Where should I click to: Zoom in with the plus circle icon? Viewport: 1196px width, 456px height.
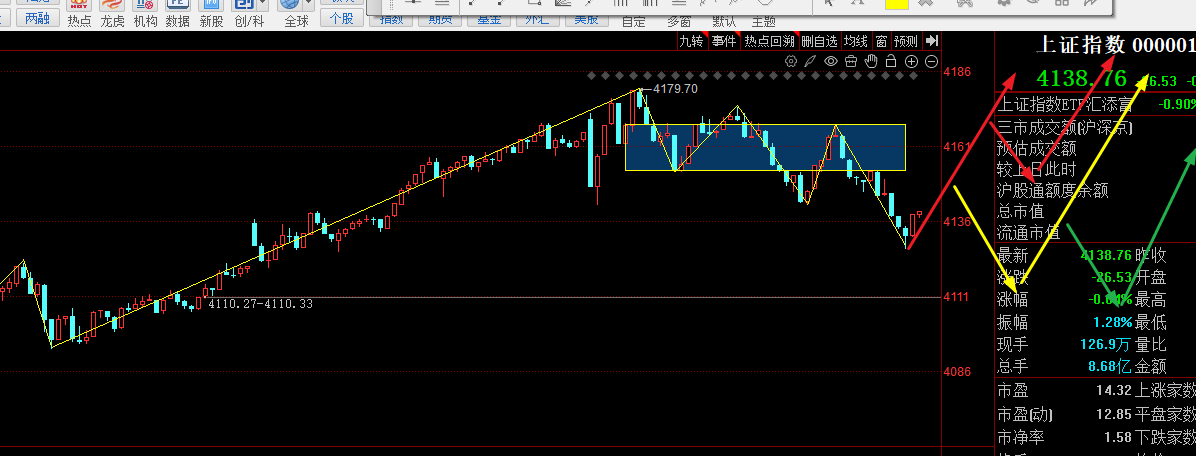point(911,62)
